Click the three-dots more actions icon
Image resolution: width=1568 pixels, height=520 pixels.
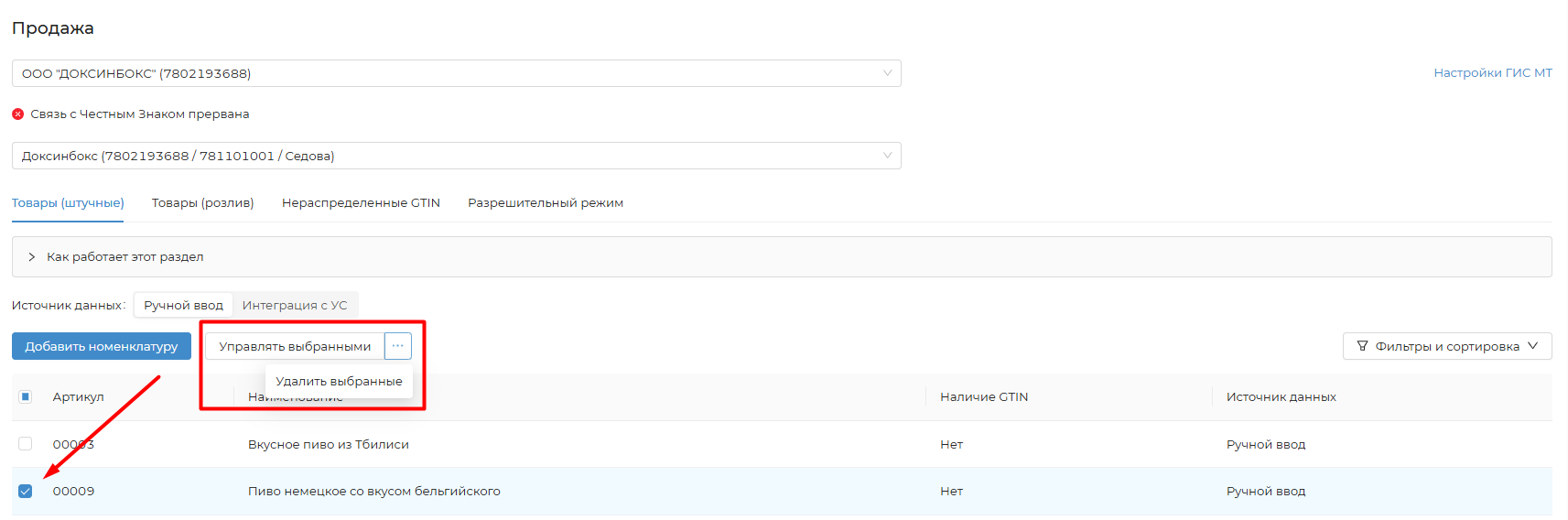tap(397, 346)
